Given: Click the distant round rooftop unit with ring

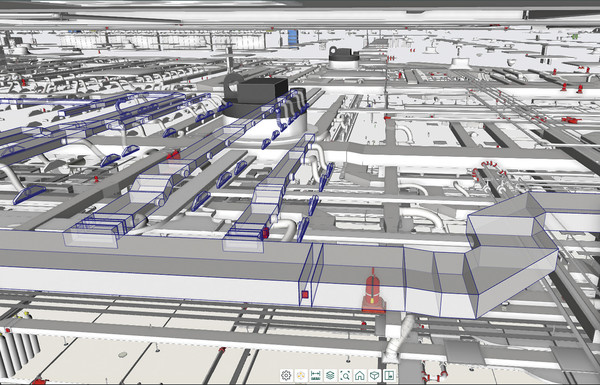Looking at the screenshot, I should pos(344,58).
